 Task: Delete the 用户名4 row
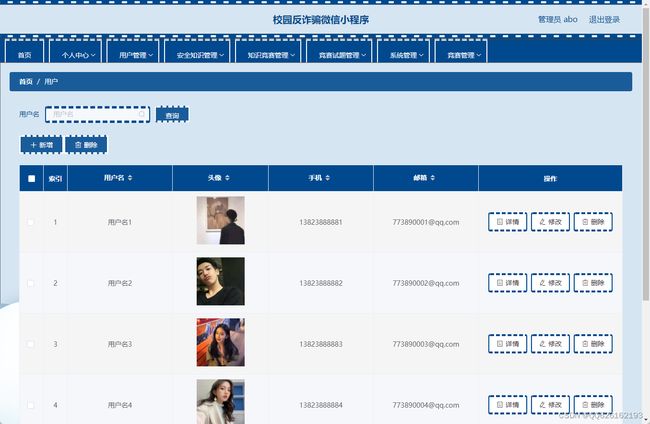click(x=593, y=405)
